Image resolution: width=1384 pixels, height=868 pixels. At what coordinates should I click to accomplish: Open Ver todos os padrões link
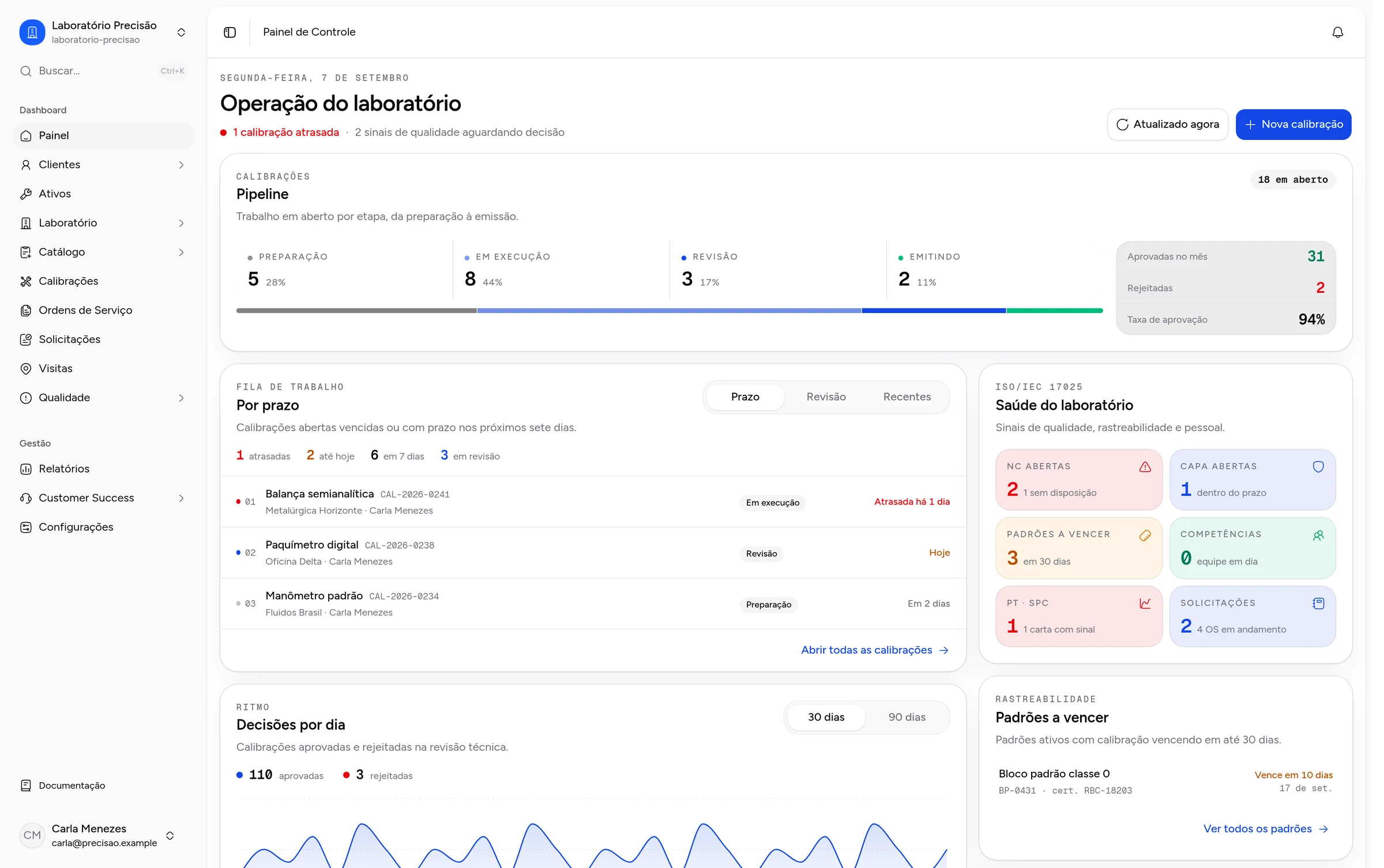(1266, 829)
